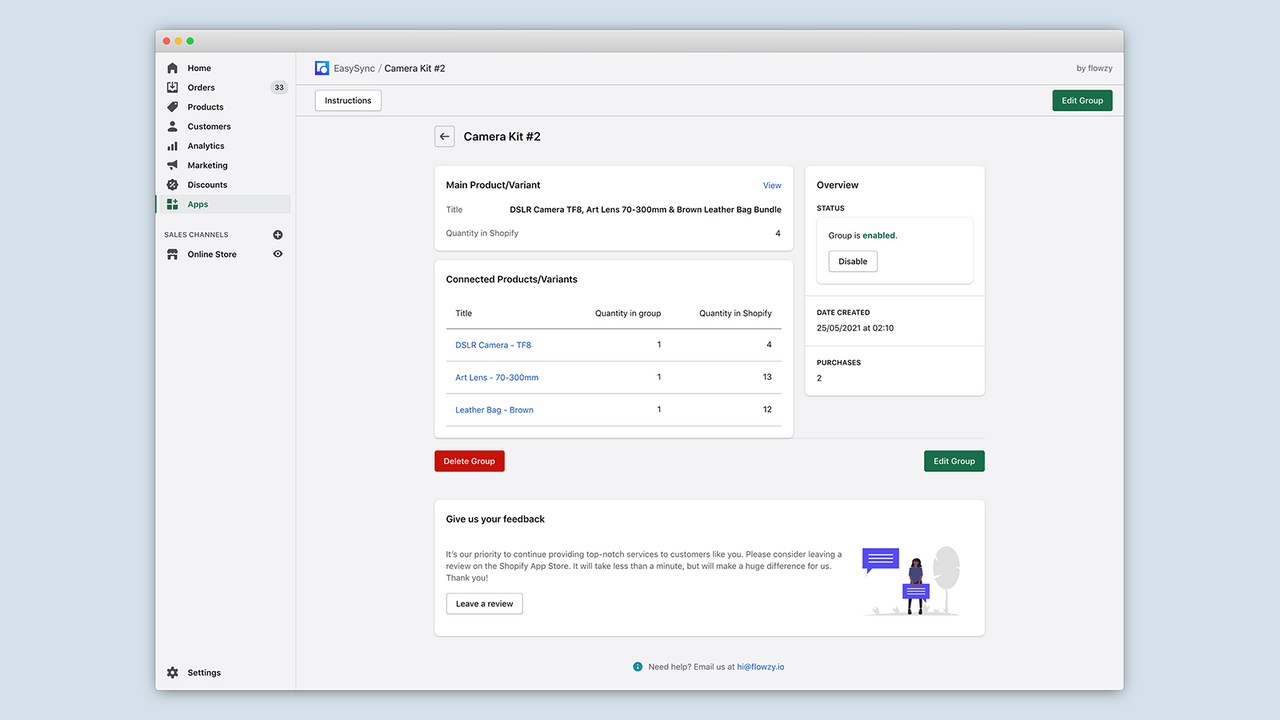
Task: Click Leave a review
Action: point(484,603)
